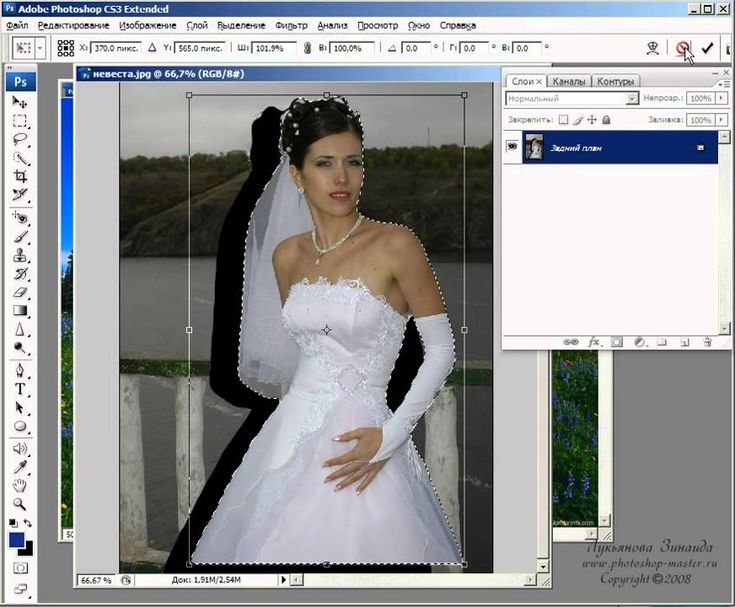This screenshot has height=607, width=735.
Task: Toggle Quick Mask mode
Action: (20, 568)
